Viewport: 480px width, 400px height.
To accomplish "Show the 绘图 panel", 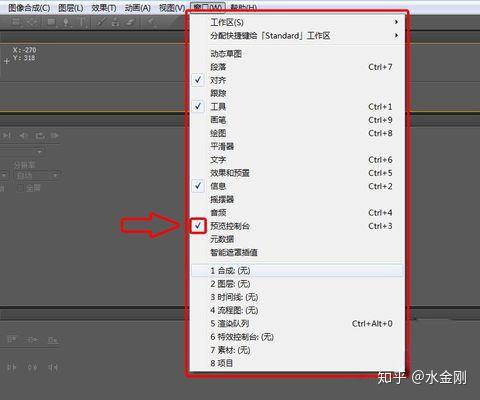I will 297,133.
